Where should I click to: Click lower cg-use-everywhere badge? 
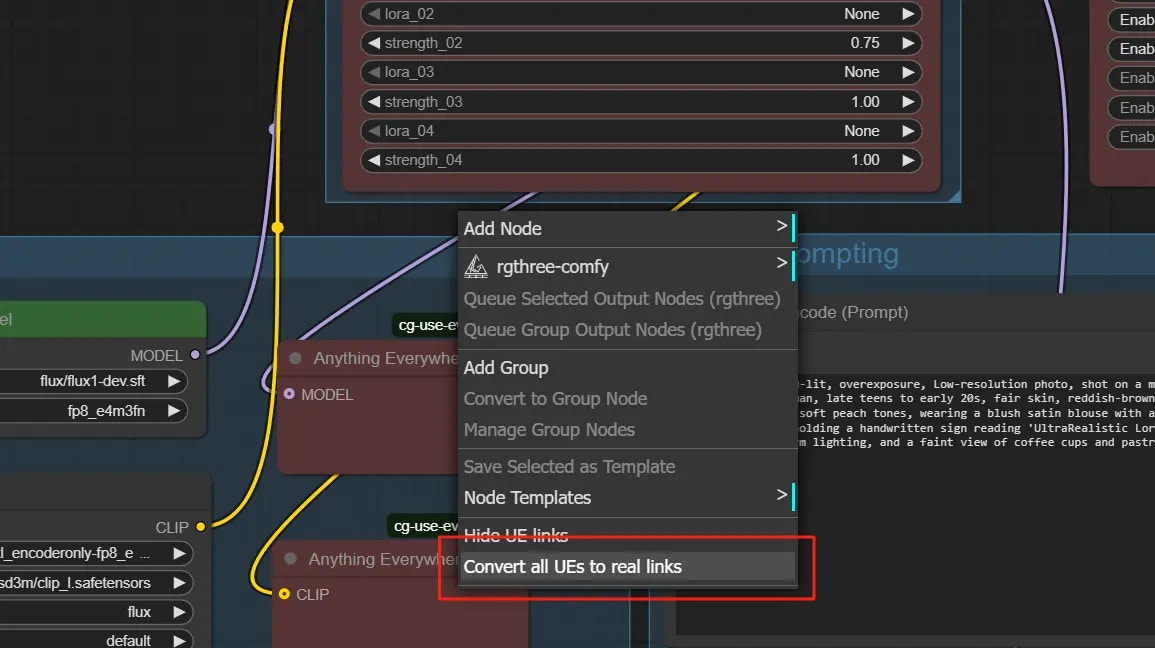coord(424,526)
